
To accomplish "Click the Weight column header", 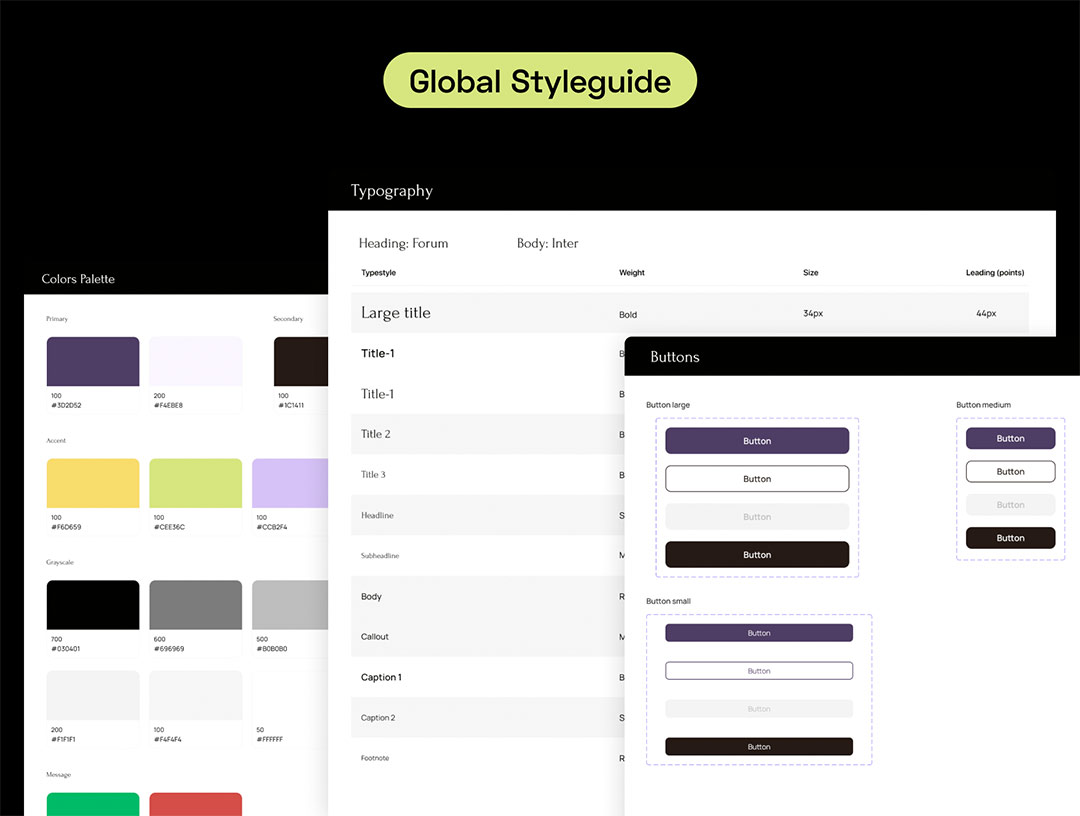I will click(632, 273).
